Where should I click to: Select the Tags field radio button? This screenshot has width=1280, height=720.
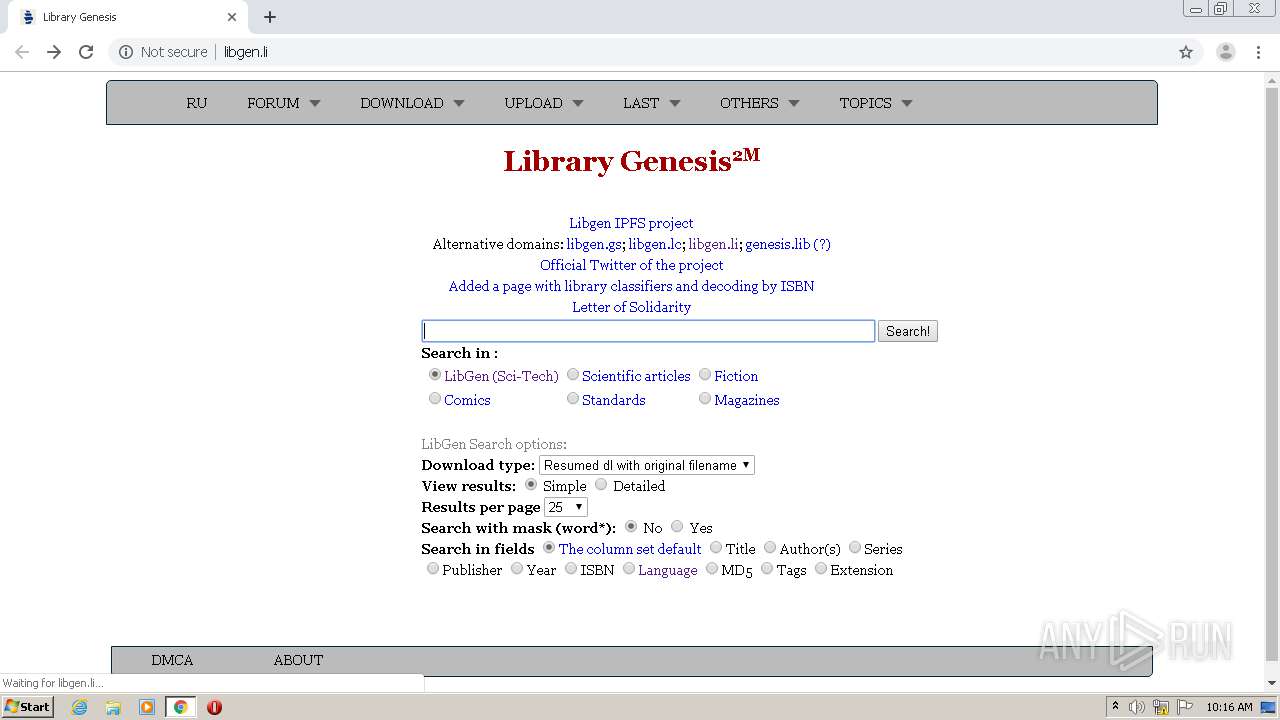(x=767, y=569)
